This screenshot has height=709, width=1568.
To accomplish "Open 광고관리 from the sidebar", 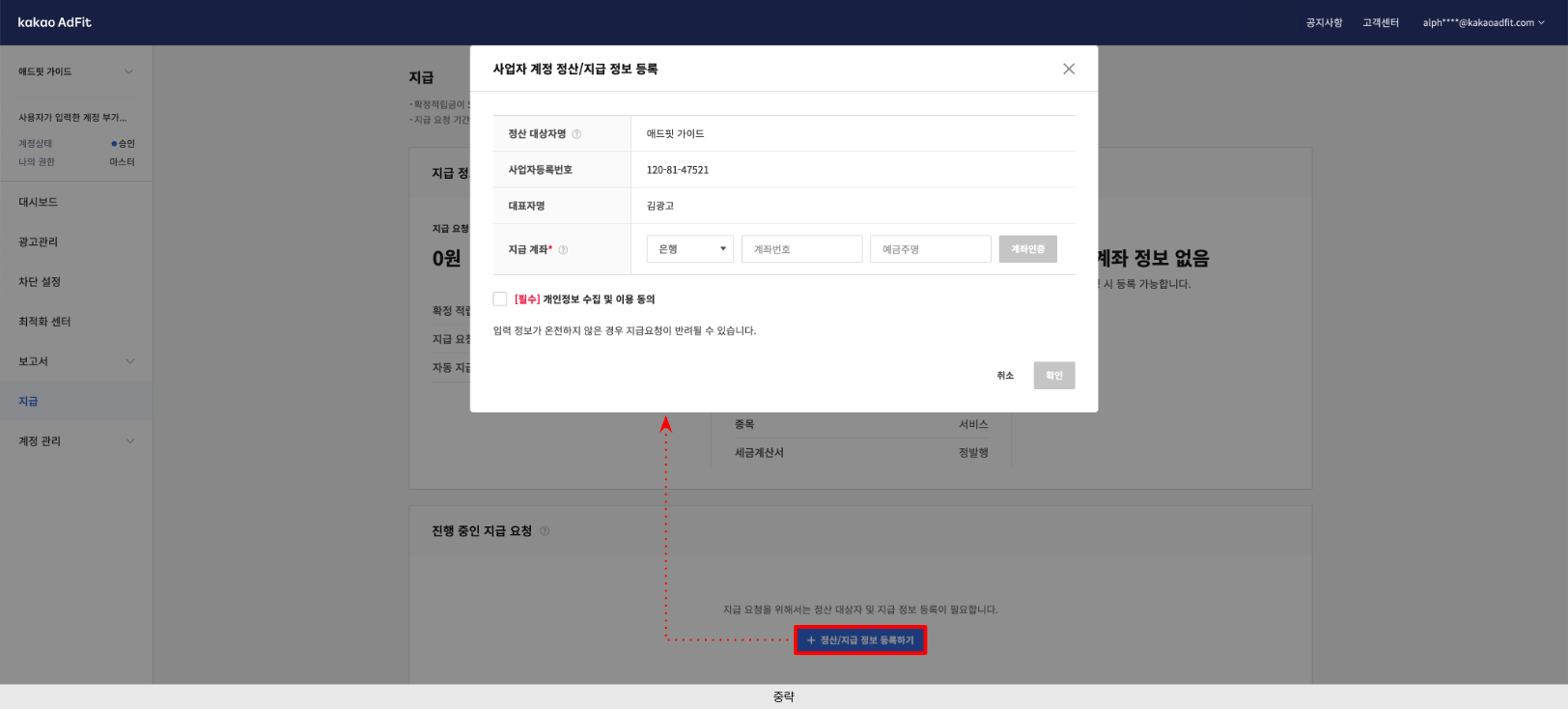I will [x=39, y=242].
